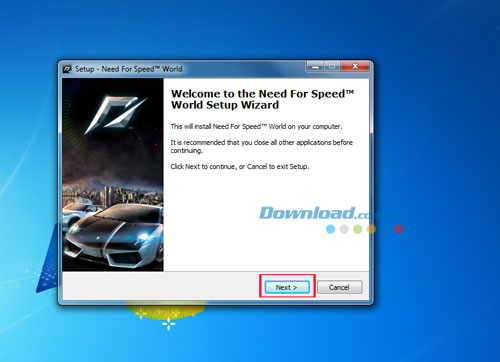Click the Need For Speed car artwork
The width and height of the screenshot is (500, 362).
[x=113, y=174]
